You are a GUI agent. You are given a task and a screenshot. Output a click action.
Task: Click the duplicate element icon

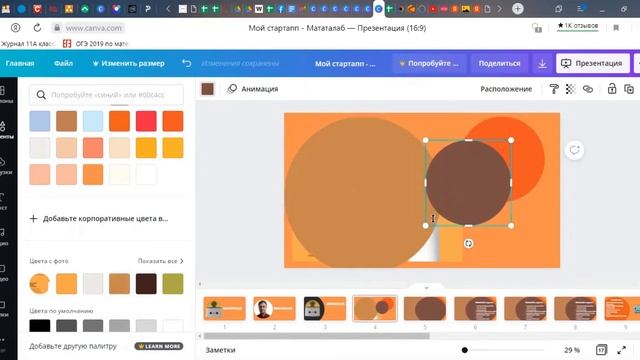coord(629,89)
